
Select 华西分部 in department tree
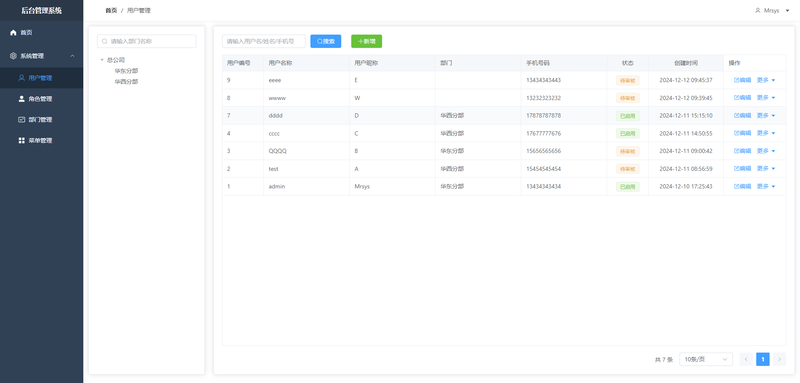pos(126,82)
